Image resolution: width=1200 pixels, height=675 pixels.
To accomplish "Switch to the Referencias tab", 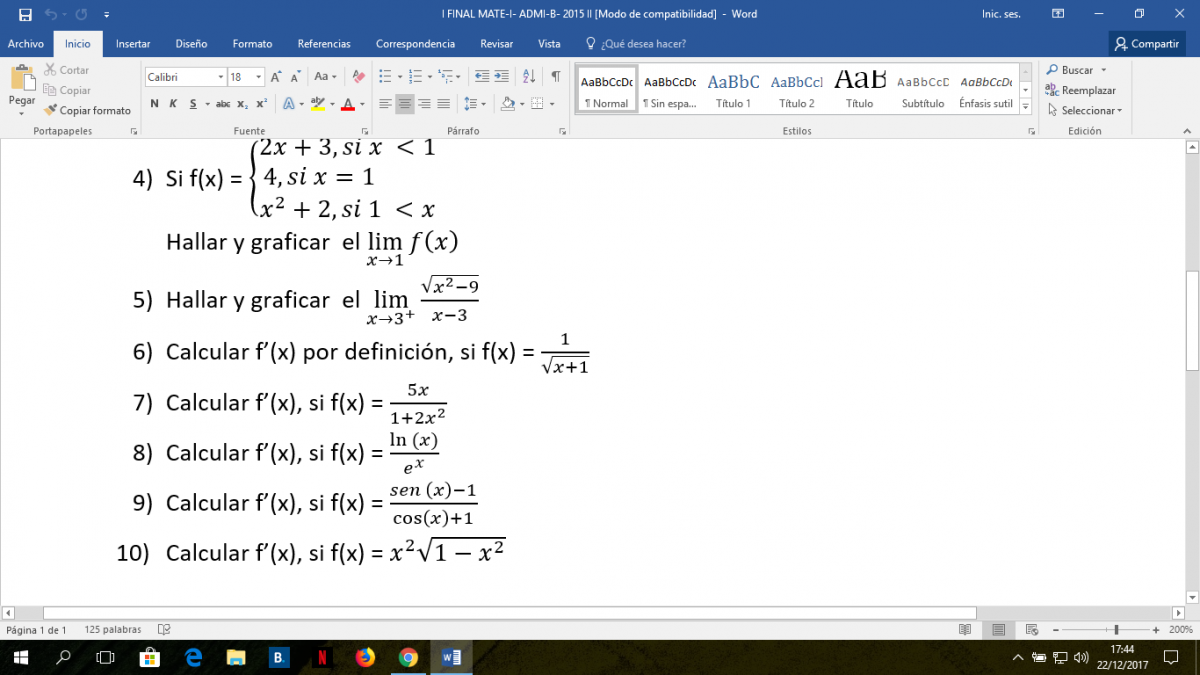I will (324, 44).
